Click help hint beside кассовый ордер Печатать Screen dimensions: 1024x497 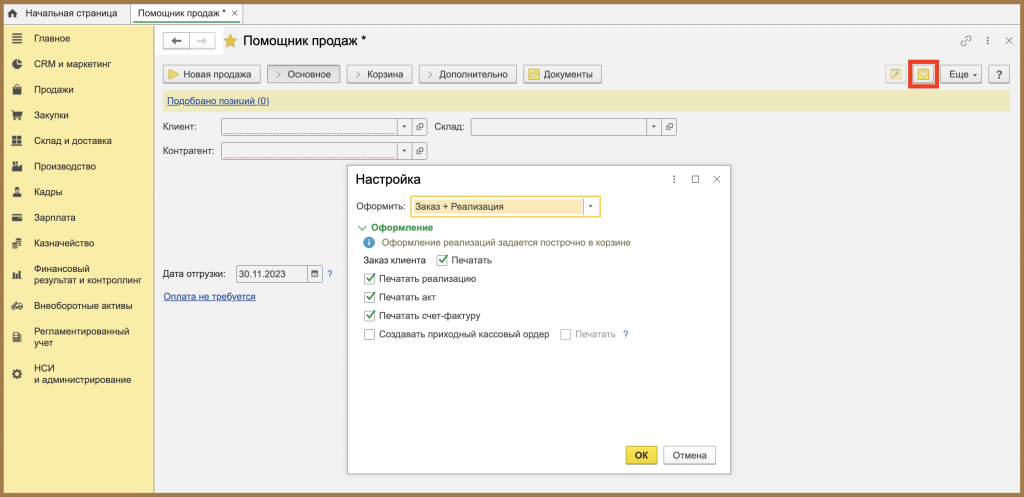pos(626,334)
